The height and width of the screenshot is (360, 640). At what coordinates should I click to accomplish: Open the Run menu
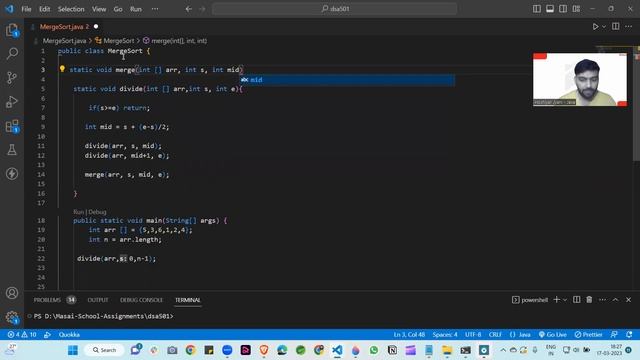(136, 9)
